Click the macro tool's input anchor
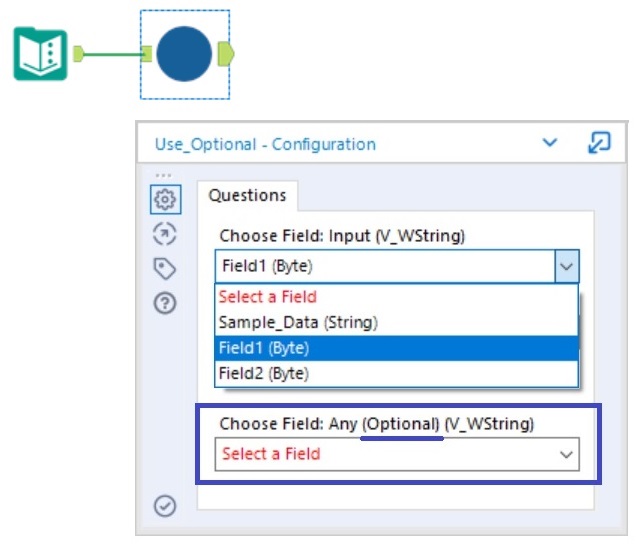Image resolution: width=637 pixels, height=544 pixels. pyautogui.click(x=147, y=54)
